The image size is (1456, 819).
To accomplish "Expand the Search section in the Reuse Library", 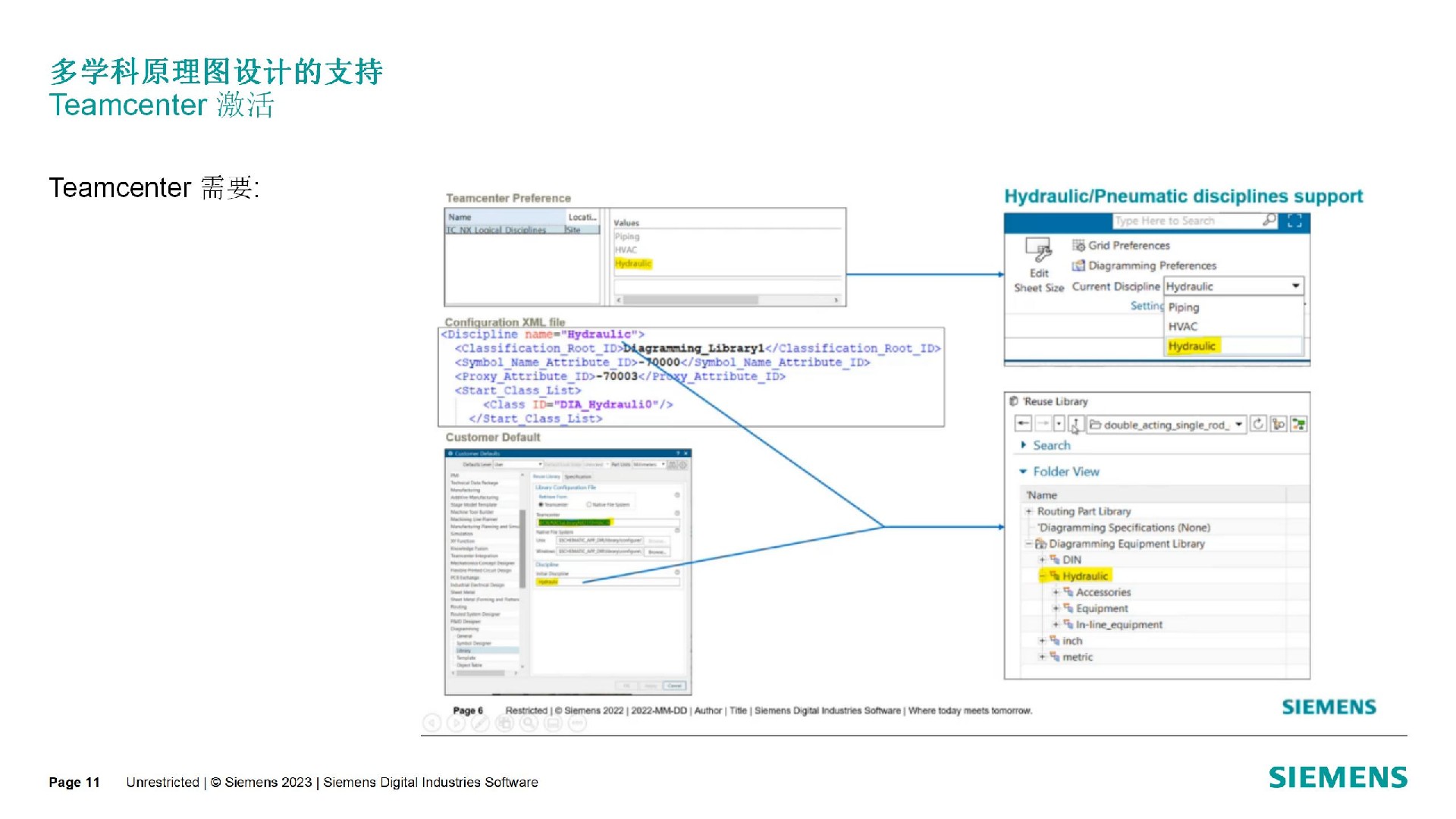I will [x=1024, y=445].
